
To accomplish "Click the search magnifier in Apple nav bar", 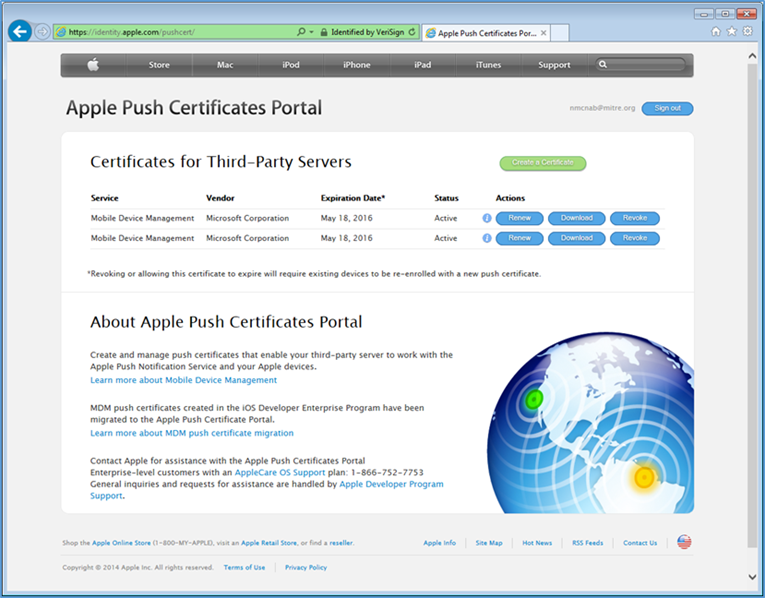I will coord(603,64).
